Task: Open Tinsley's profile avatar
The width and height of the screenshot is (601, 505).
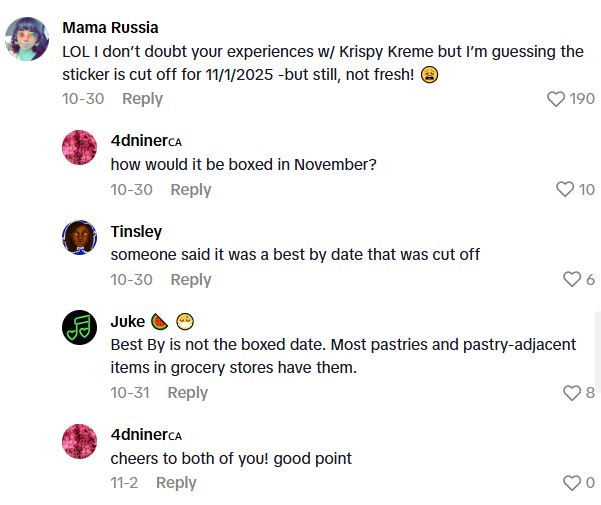Action: [80, 237]
